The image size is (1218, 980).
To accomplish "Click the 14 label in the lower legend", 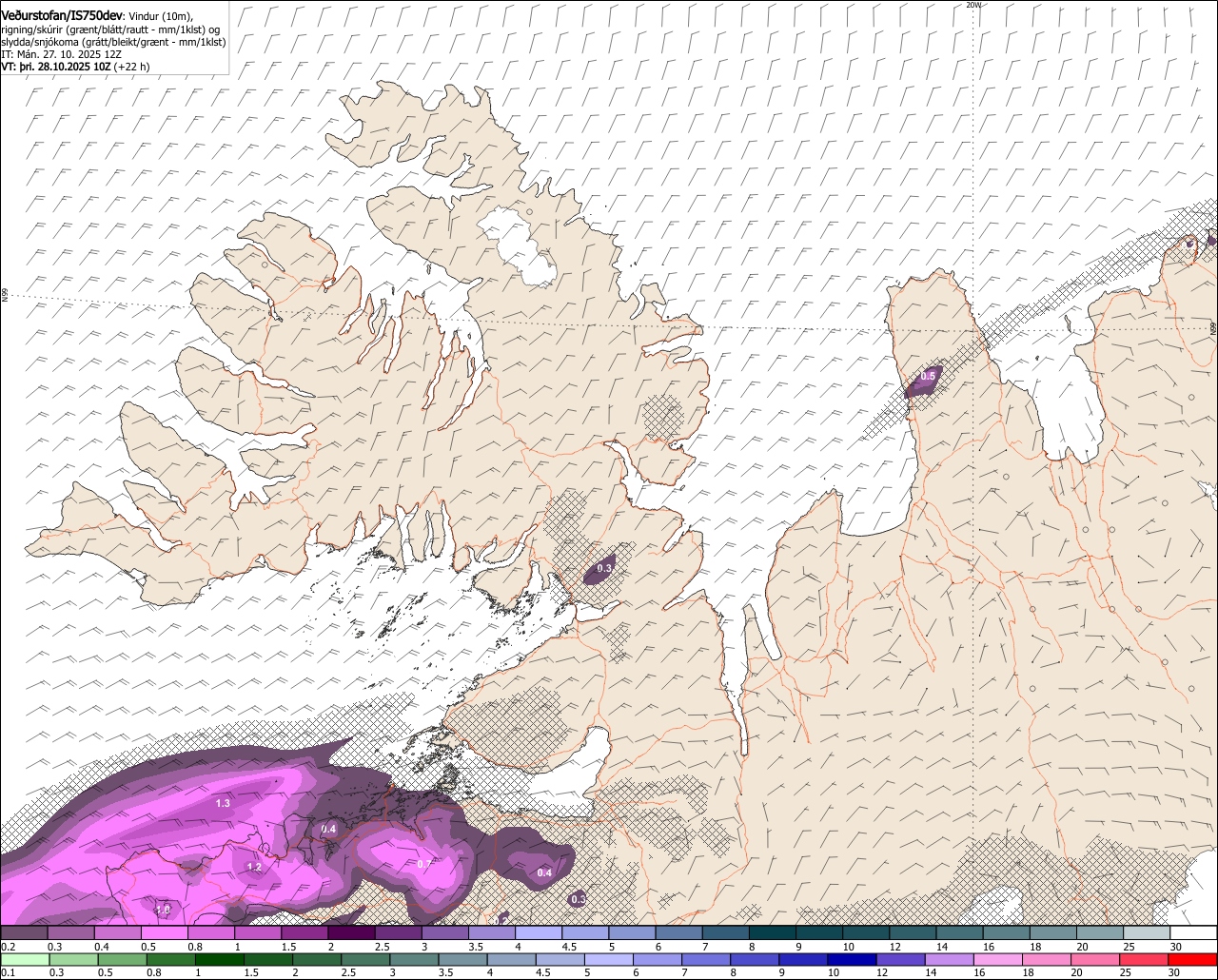I will [x=933, y=972].
